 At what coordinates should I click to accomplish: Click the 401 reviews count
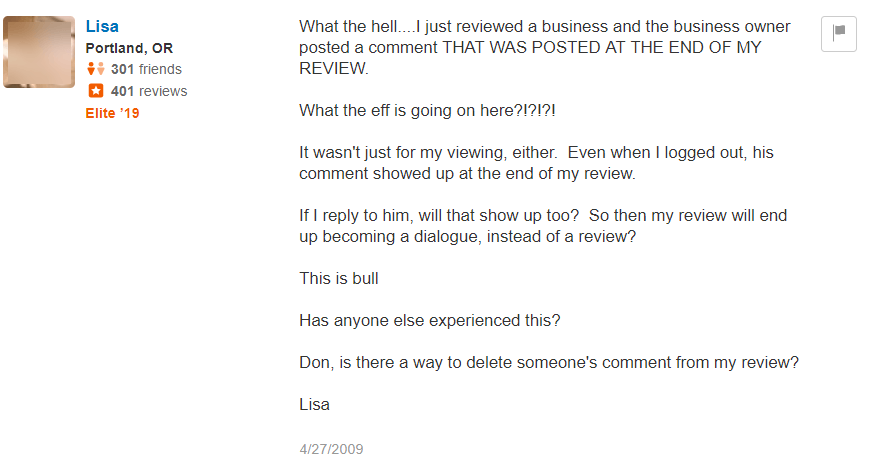point(149,91)
